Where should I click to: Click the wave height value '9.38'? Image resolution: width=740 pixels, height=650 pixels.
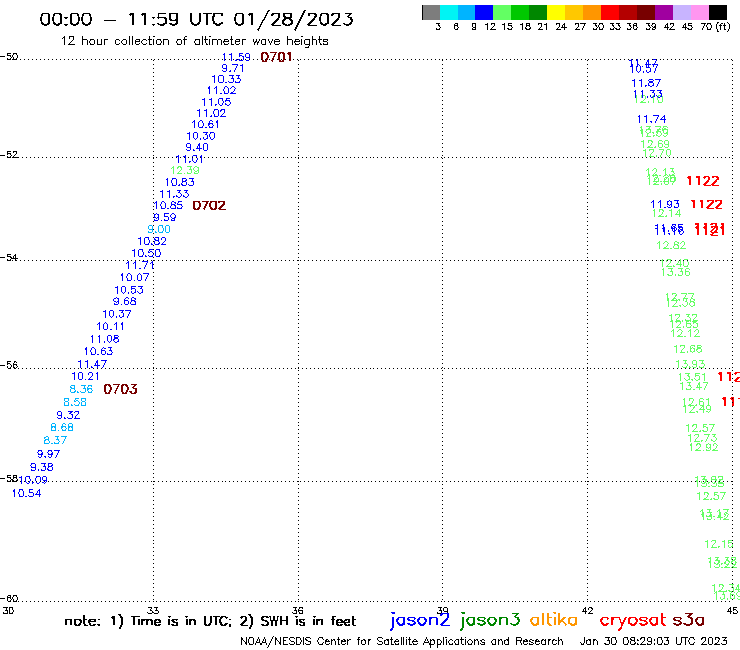[42, 467]
